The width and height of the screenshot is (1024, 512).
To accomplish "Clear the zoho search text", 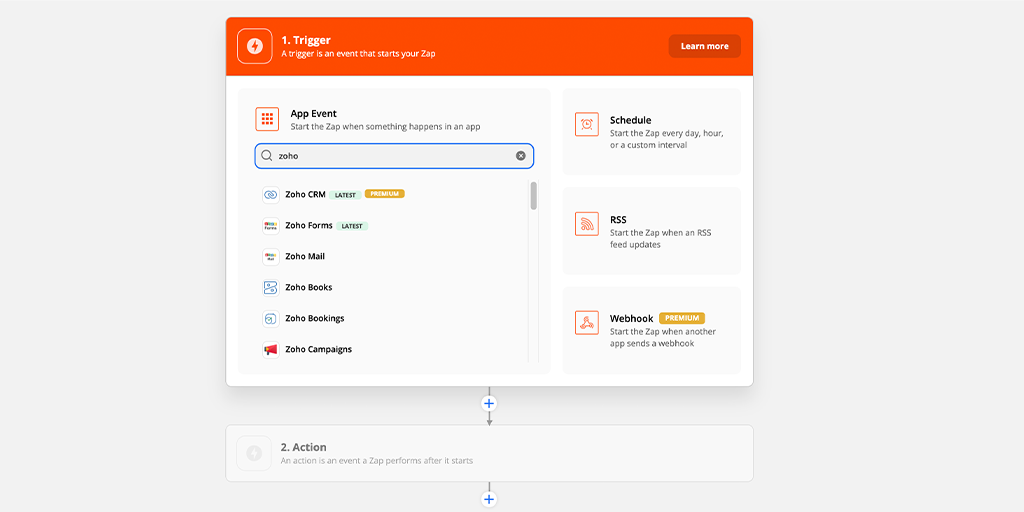I will point(520,156).
